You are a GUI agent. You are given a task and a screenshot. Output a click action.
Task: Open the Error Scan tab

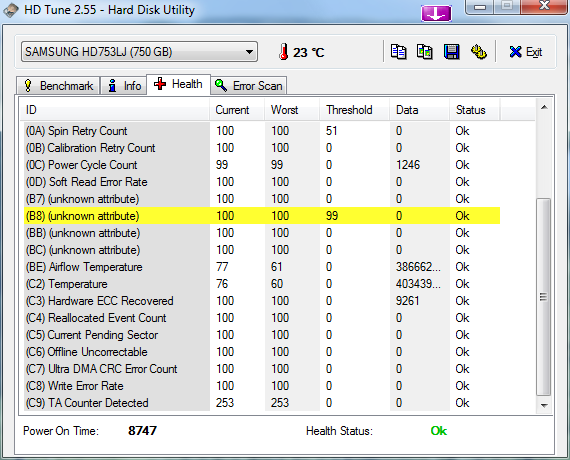249,86
